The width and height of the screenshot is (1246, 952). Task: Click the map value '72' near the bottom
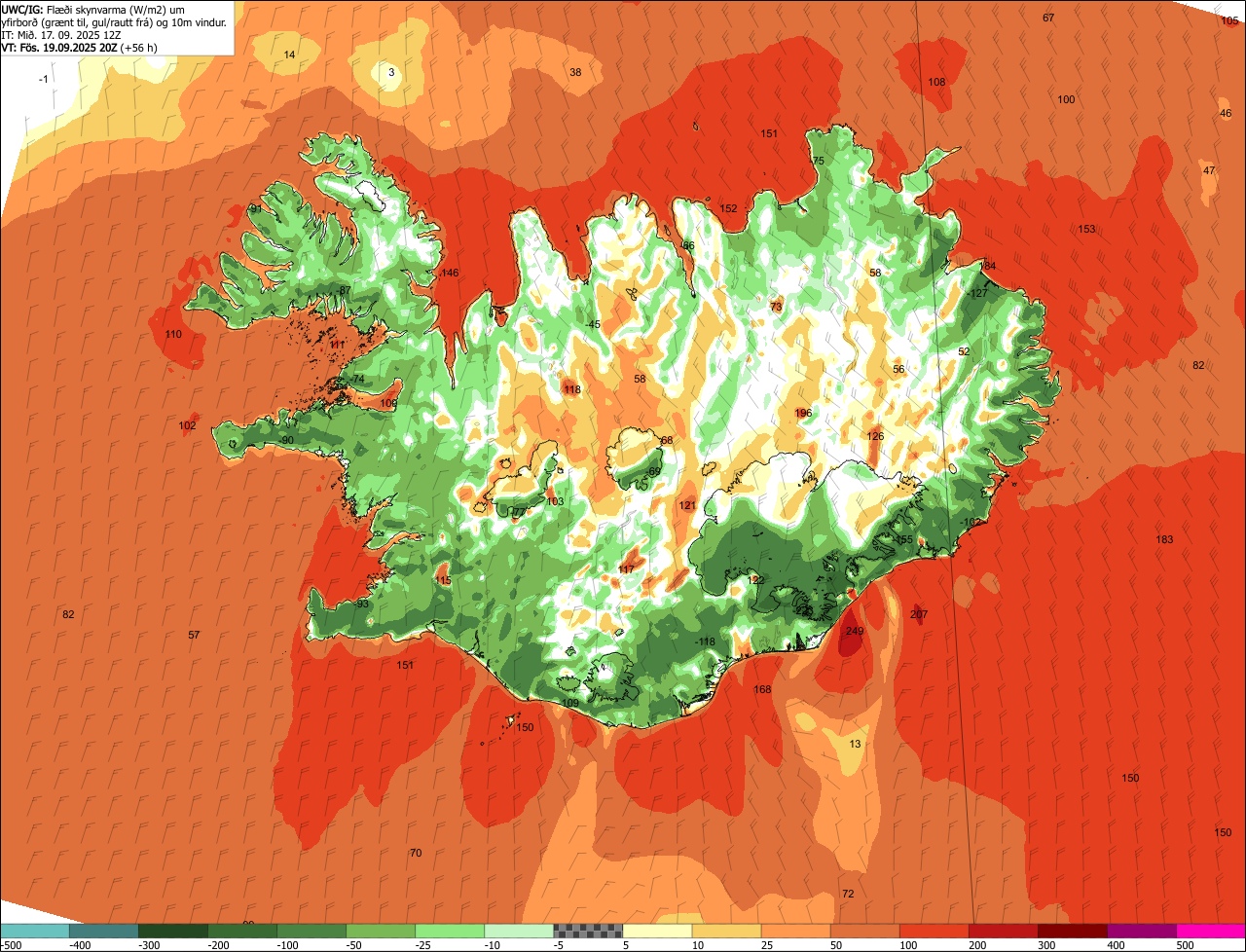pos(848,894)
